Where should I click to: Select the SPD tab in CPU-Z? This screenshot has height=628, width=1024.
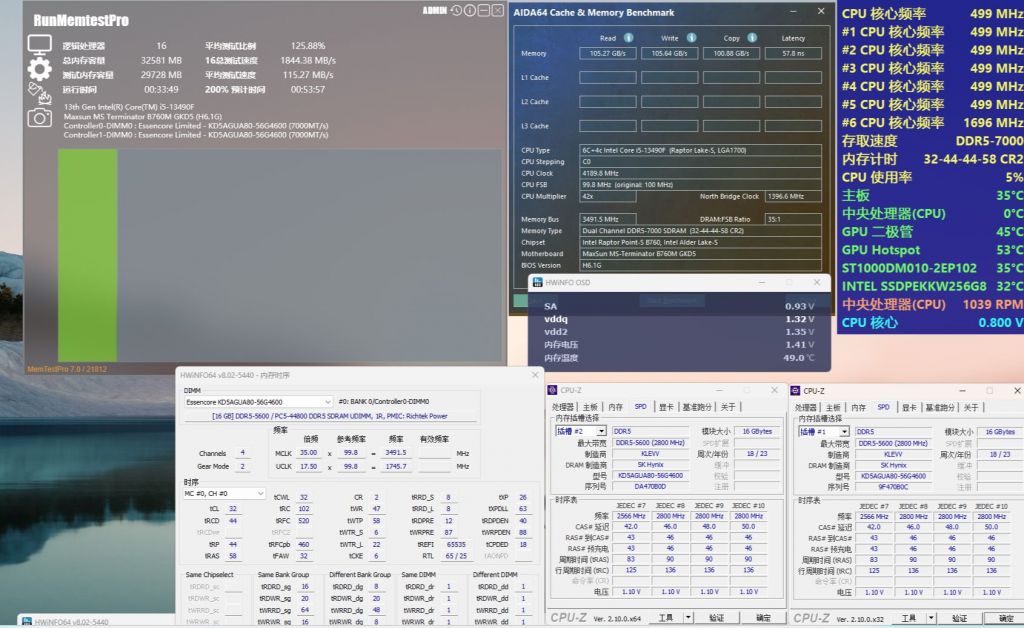tap(639, 407)
